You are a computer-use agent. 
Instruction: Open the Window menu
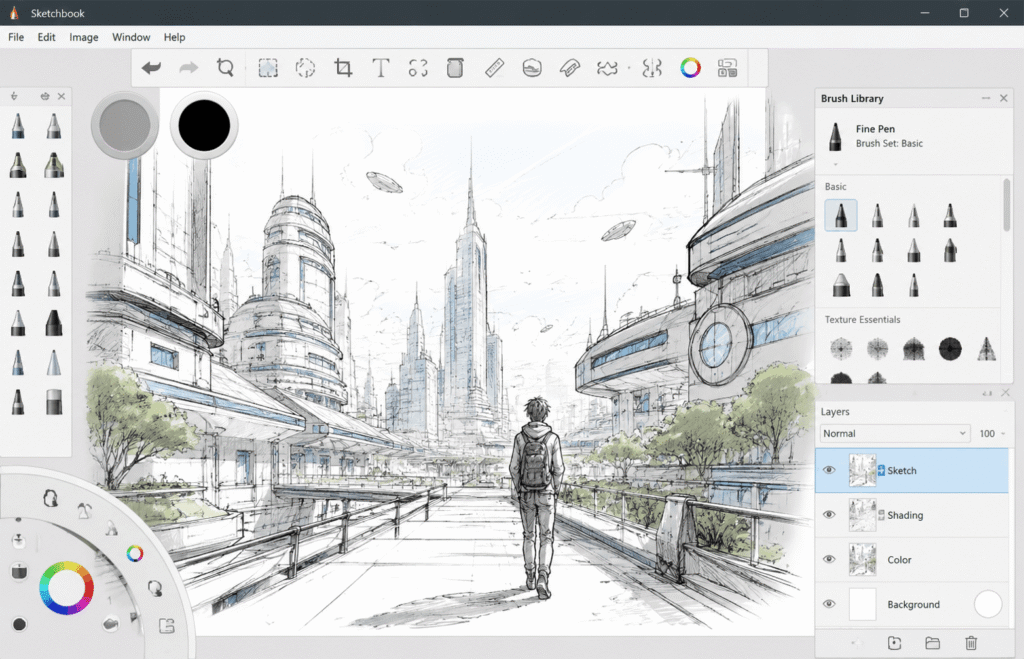[x=131, y=37]
